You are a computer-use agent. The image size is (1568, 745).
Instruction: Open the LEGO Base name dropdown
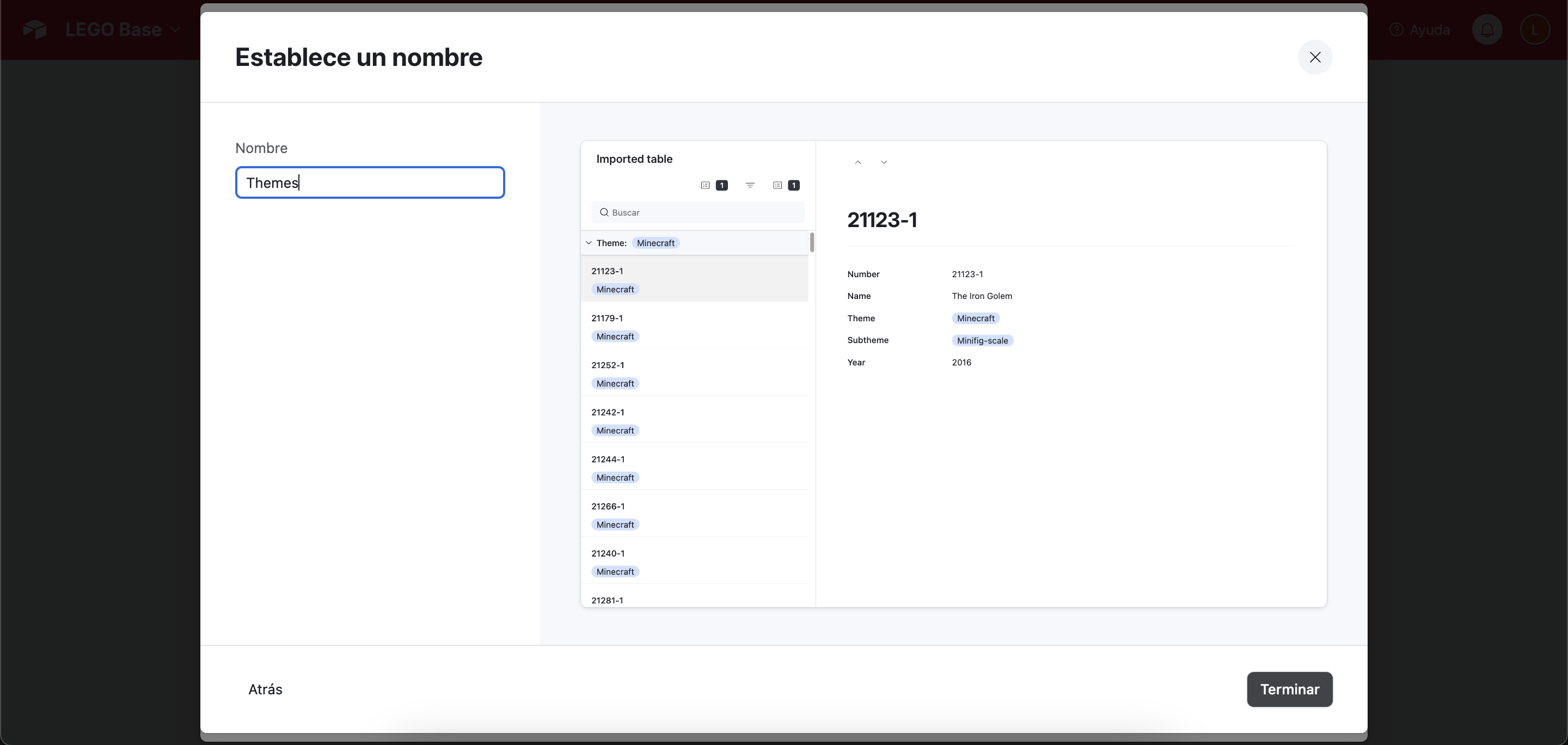(122, 29)
